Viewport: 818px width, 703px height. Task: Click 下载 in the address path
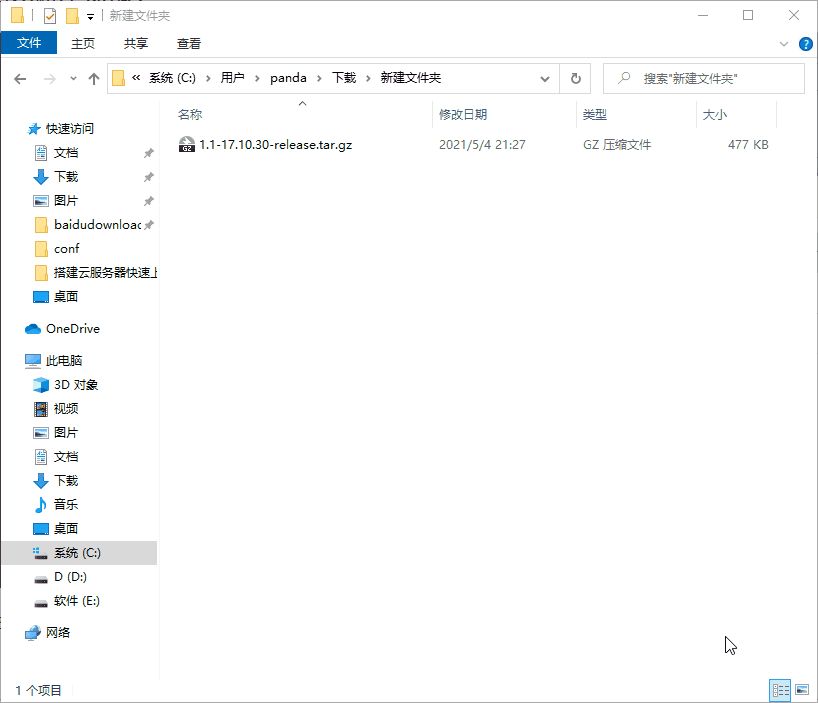(344, 78)
